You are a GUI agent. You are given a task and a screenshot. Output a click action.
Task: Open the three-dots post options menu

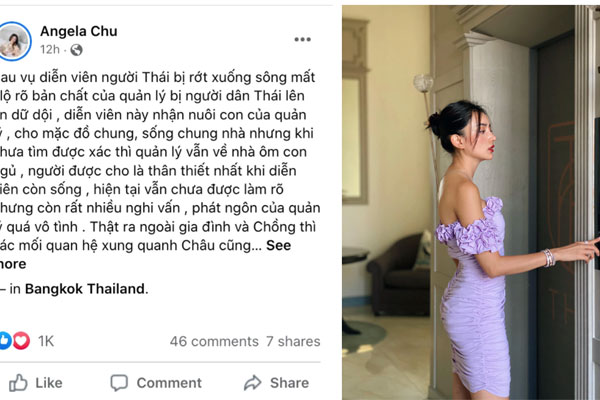[x=302, y=39]
